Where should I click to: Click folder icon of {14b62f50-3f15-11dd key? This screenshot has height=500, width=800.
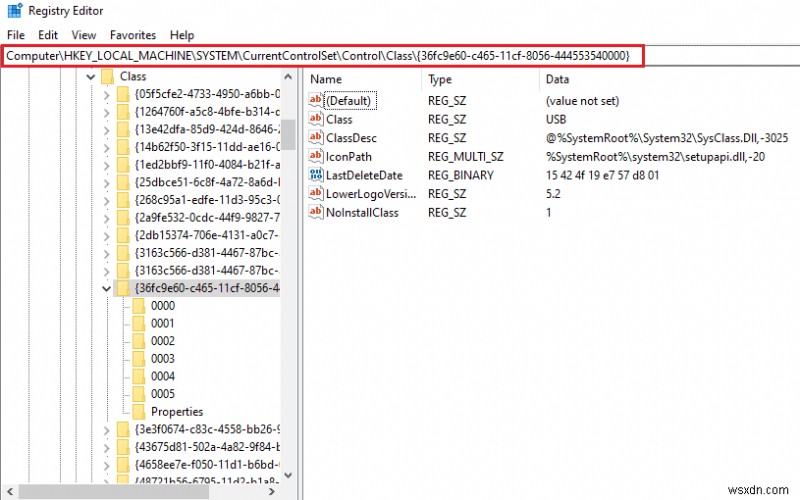[123, 147]
